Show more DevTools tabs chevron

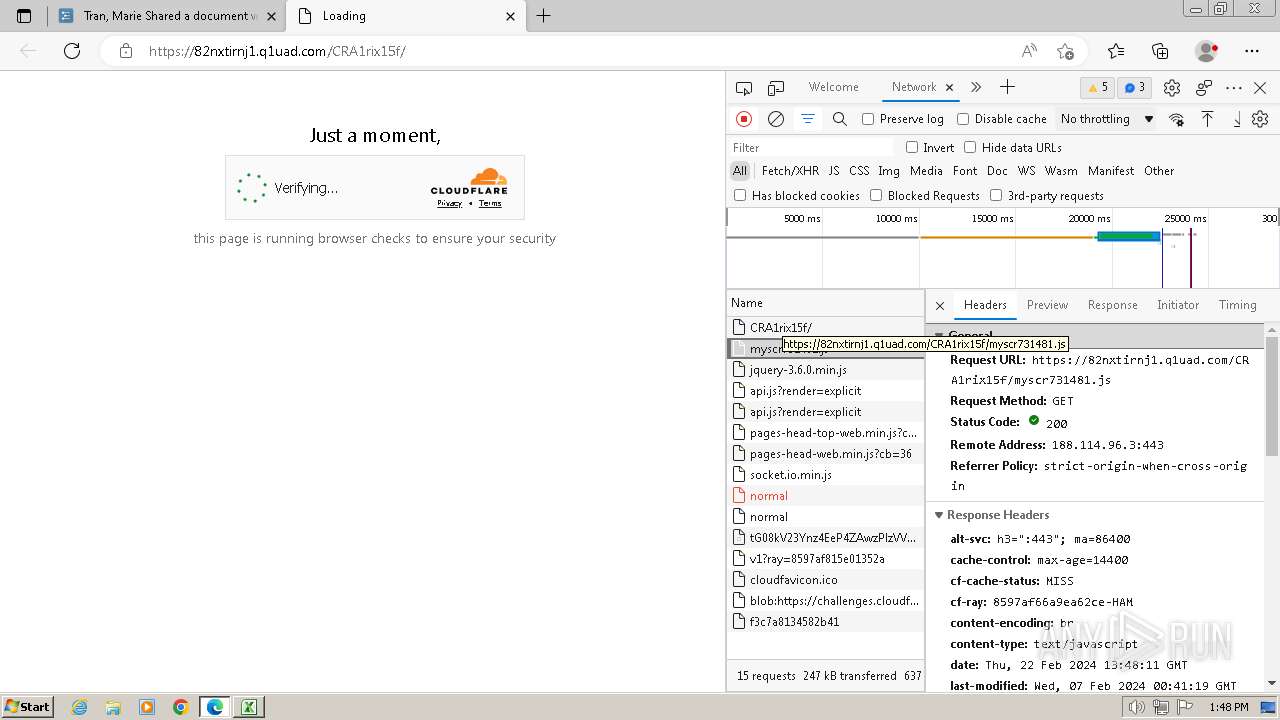click(976, 88)
